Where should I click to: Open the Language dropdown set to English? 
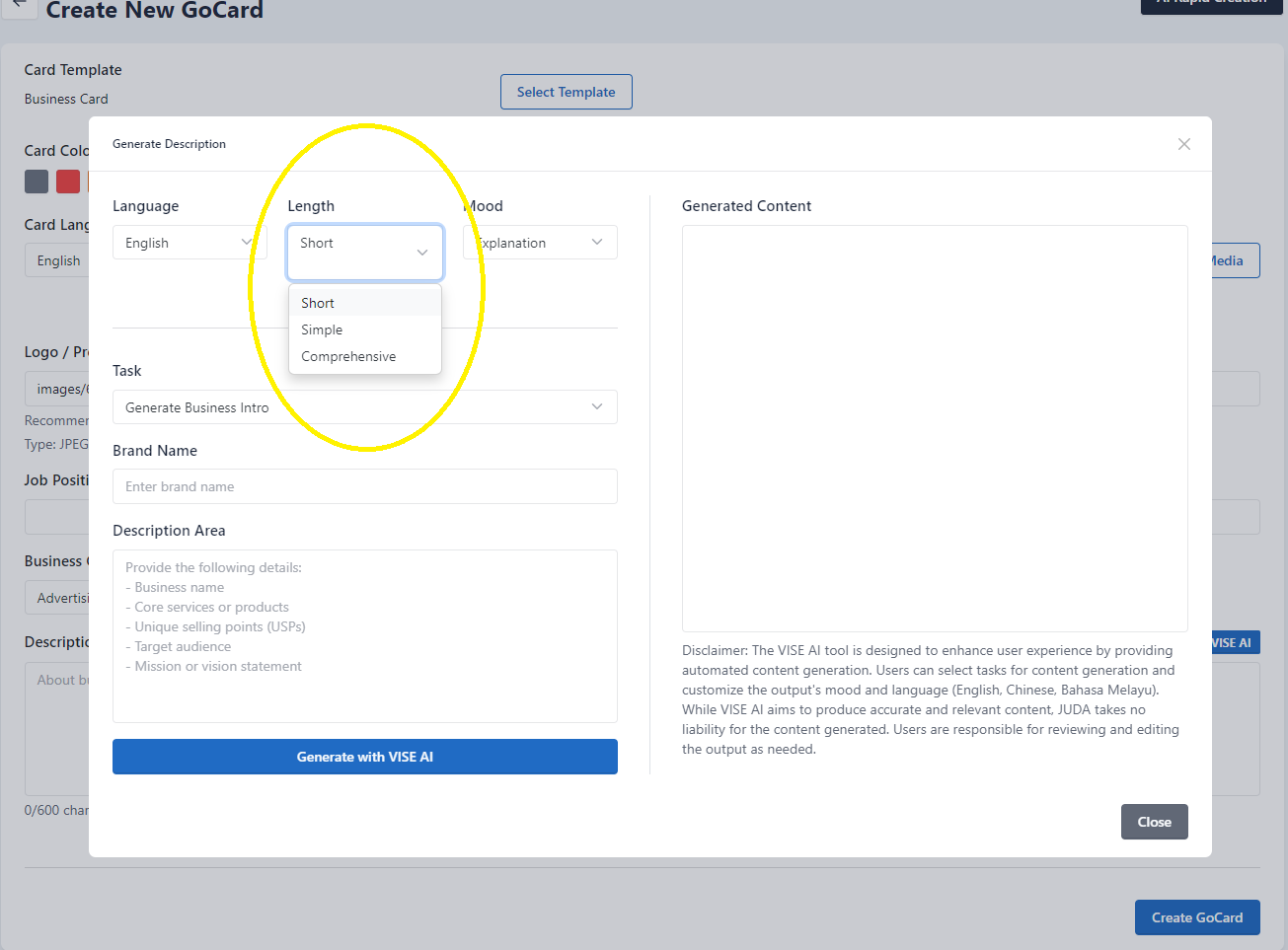pyautogui.click(x=188, y=243)
